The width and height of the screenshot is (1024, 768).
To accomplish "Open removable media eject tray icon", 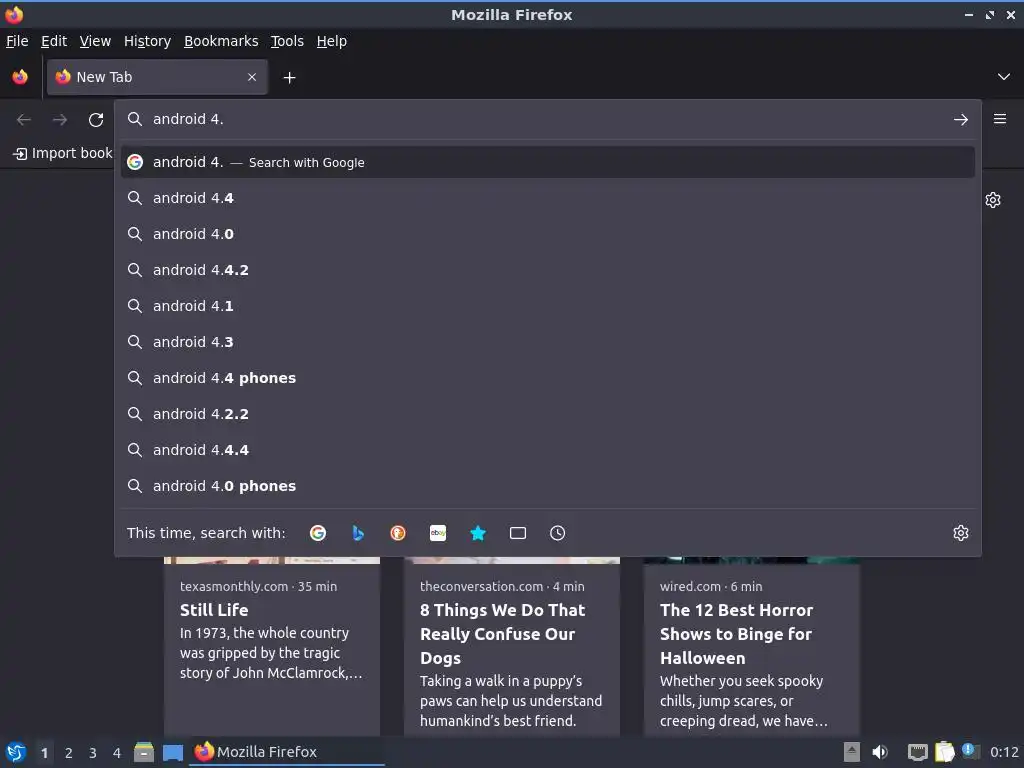I will click(852, 752).
